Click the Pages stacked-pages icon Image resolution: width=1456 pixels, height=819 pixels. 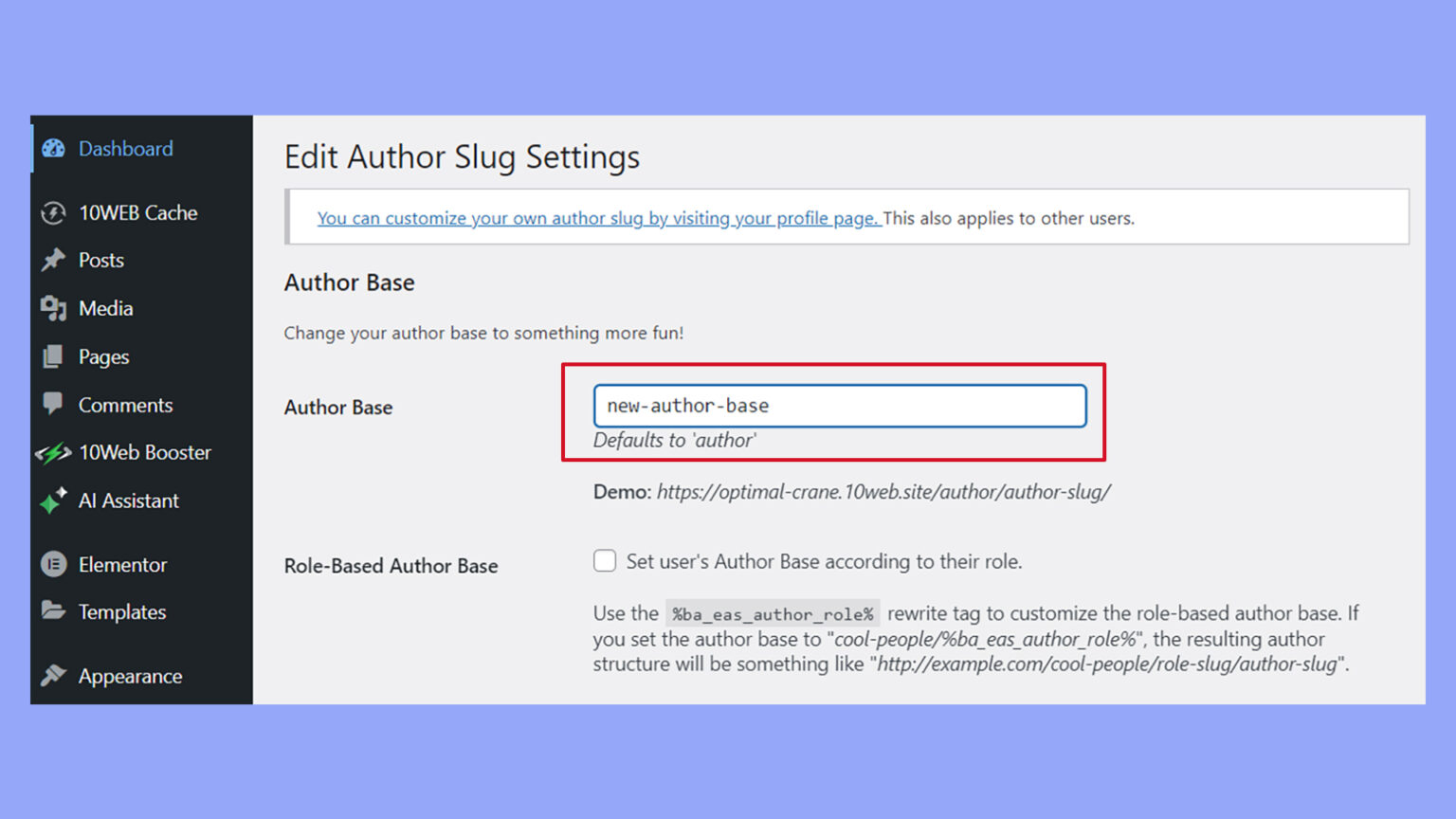(x=55, y=356)
